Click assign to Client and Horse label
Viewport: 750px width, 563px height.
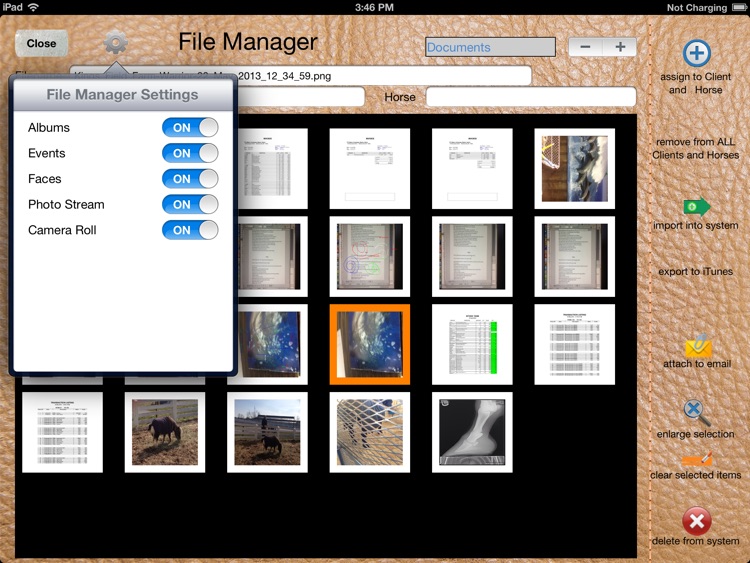pos(695,83)
